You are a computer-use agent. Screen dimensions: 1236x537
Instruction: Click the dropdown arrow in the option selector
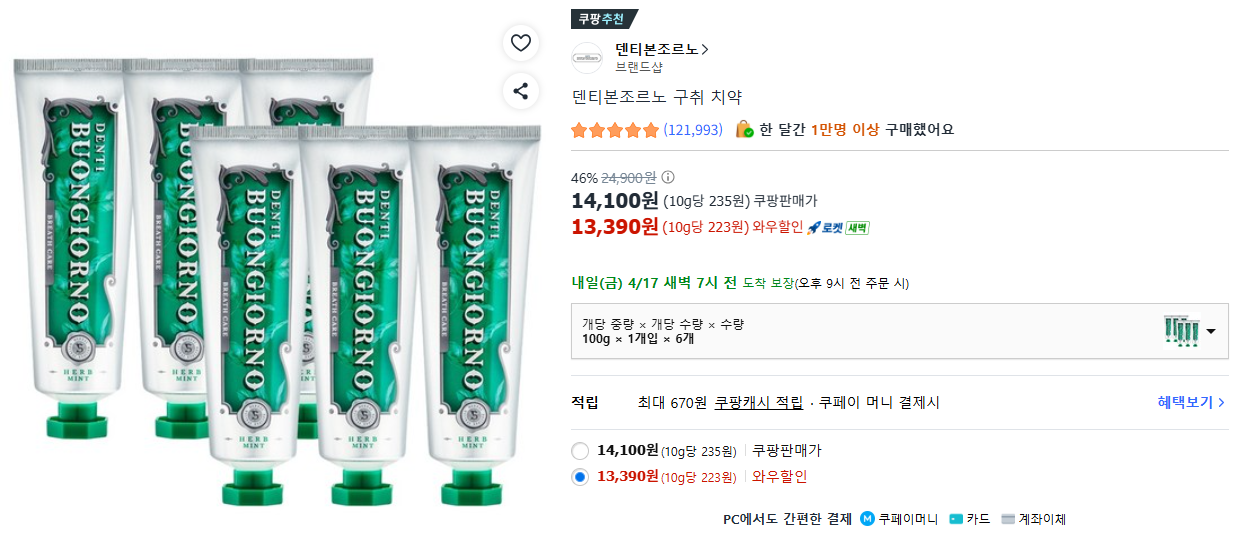(1211, 332)
